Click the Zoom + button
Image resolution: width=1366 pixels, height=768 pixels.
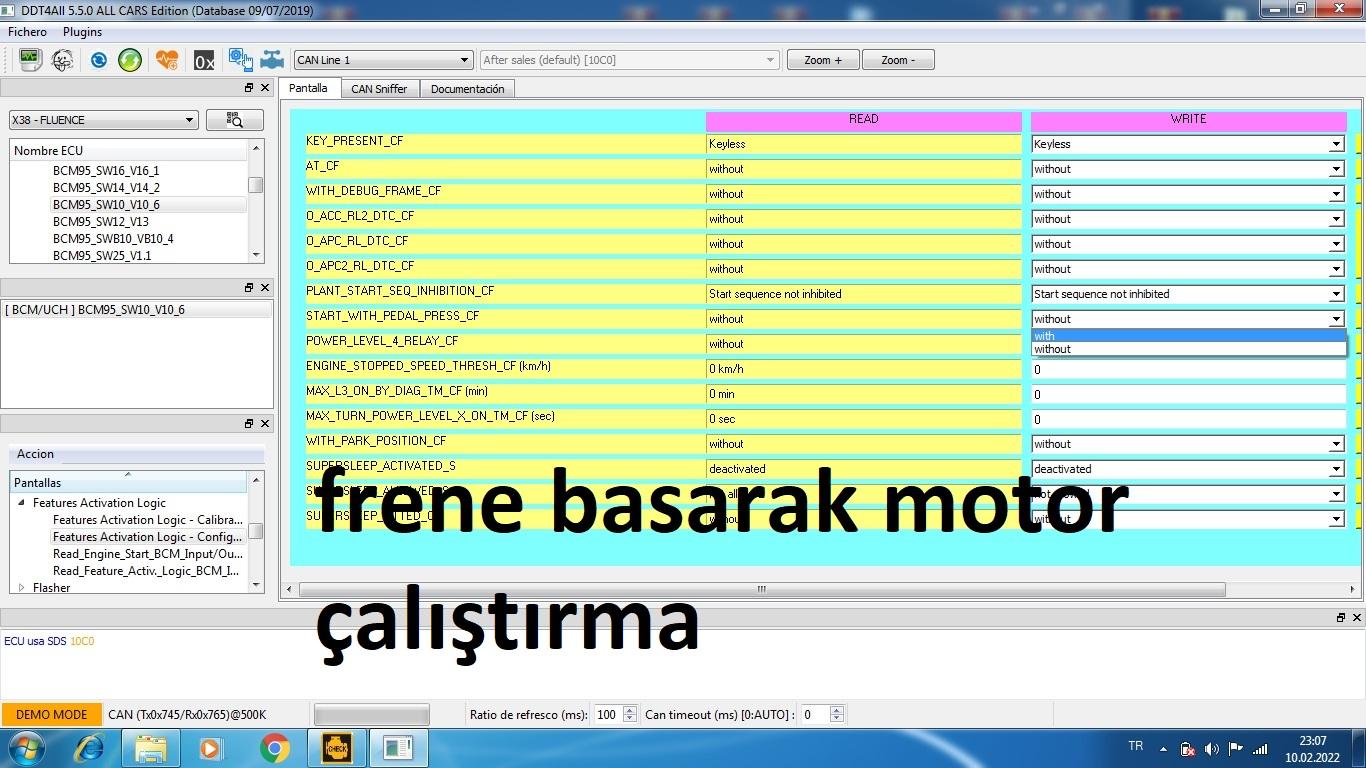[823, 60]
